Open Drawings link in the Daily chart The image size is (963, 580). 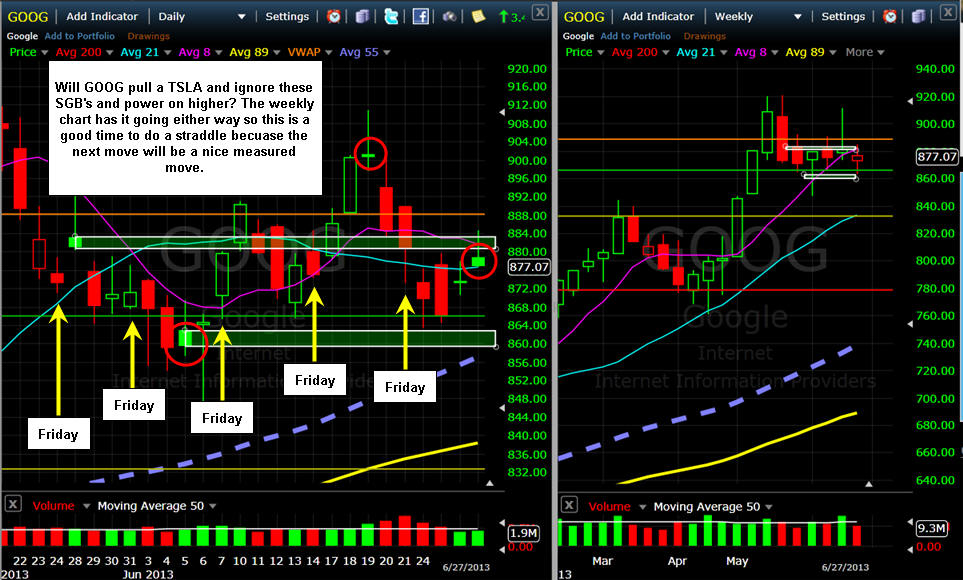149,36
